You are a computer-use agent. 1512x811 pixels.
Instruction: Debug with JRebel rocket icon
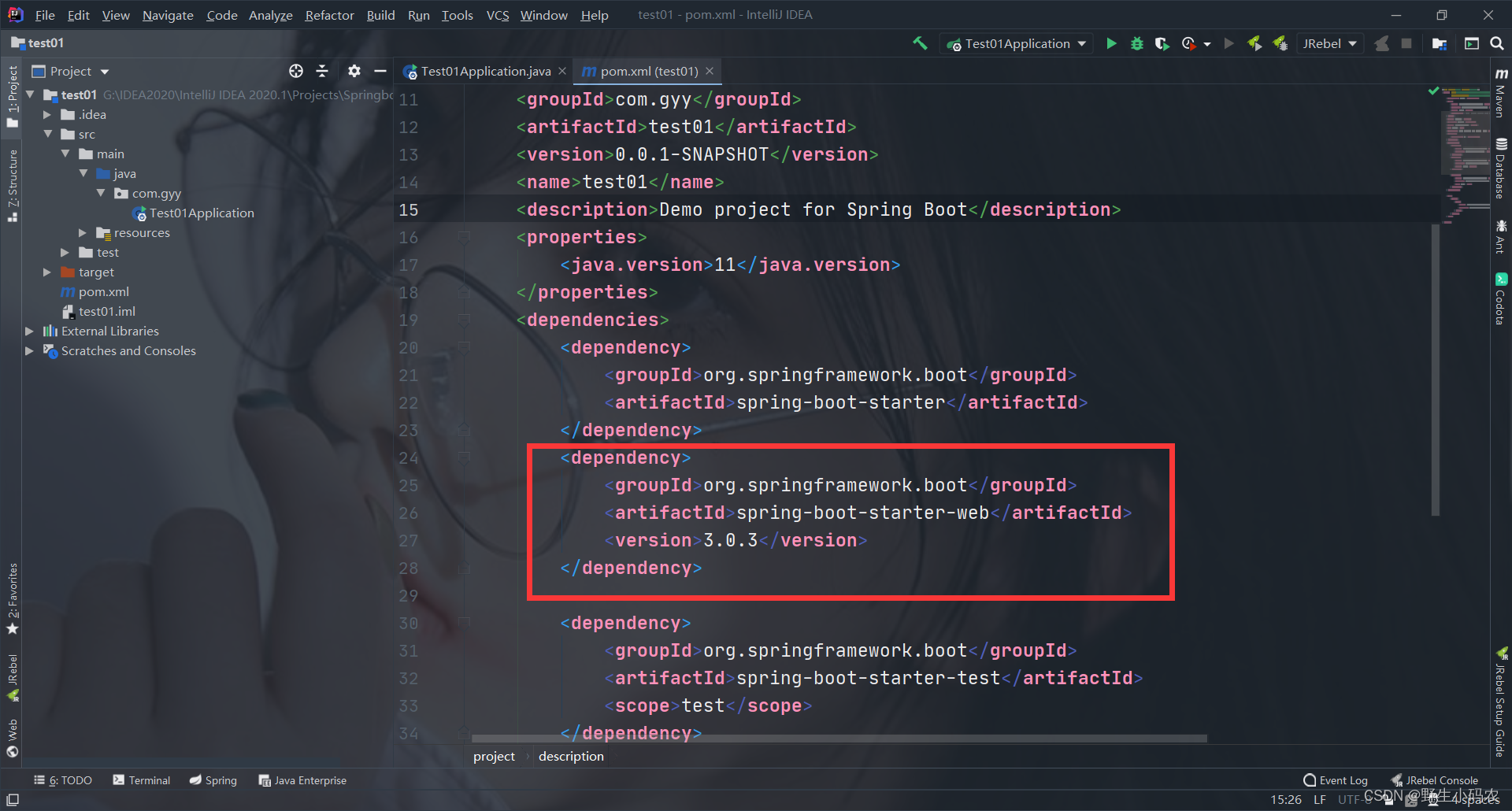(1280, 43)
